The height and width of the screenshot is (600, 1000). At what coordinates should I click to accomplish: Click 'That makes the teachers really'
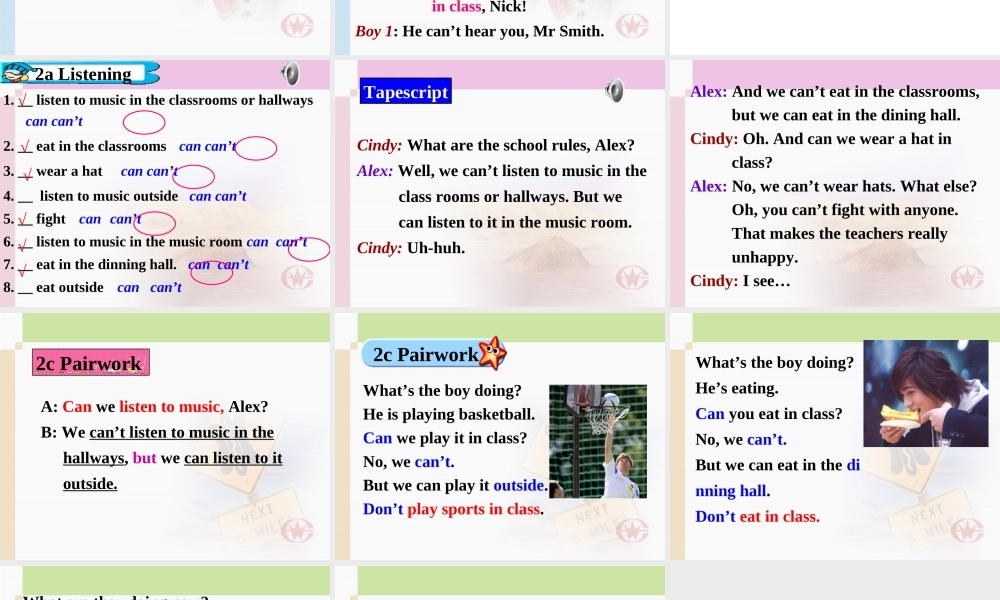pyautogui.click(x=839, y=233)
